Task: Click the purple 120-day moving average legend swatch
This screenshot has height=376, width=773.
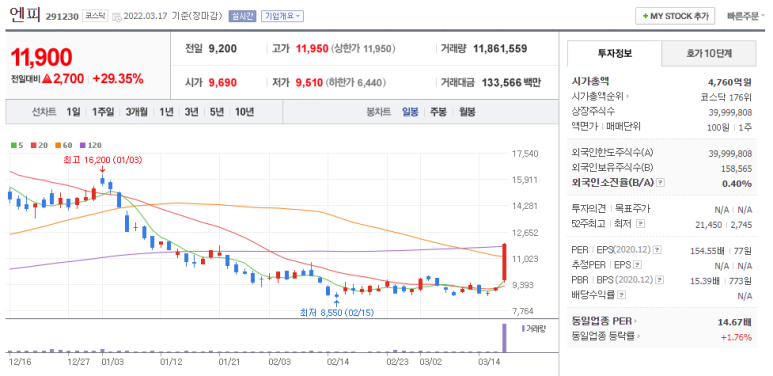Action: 83,145
